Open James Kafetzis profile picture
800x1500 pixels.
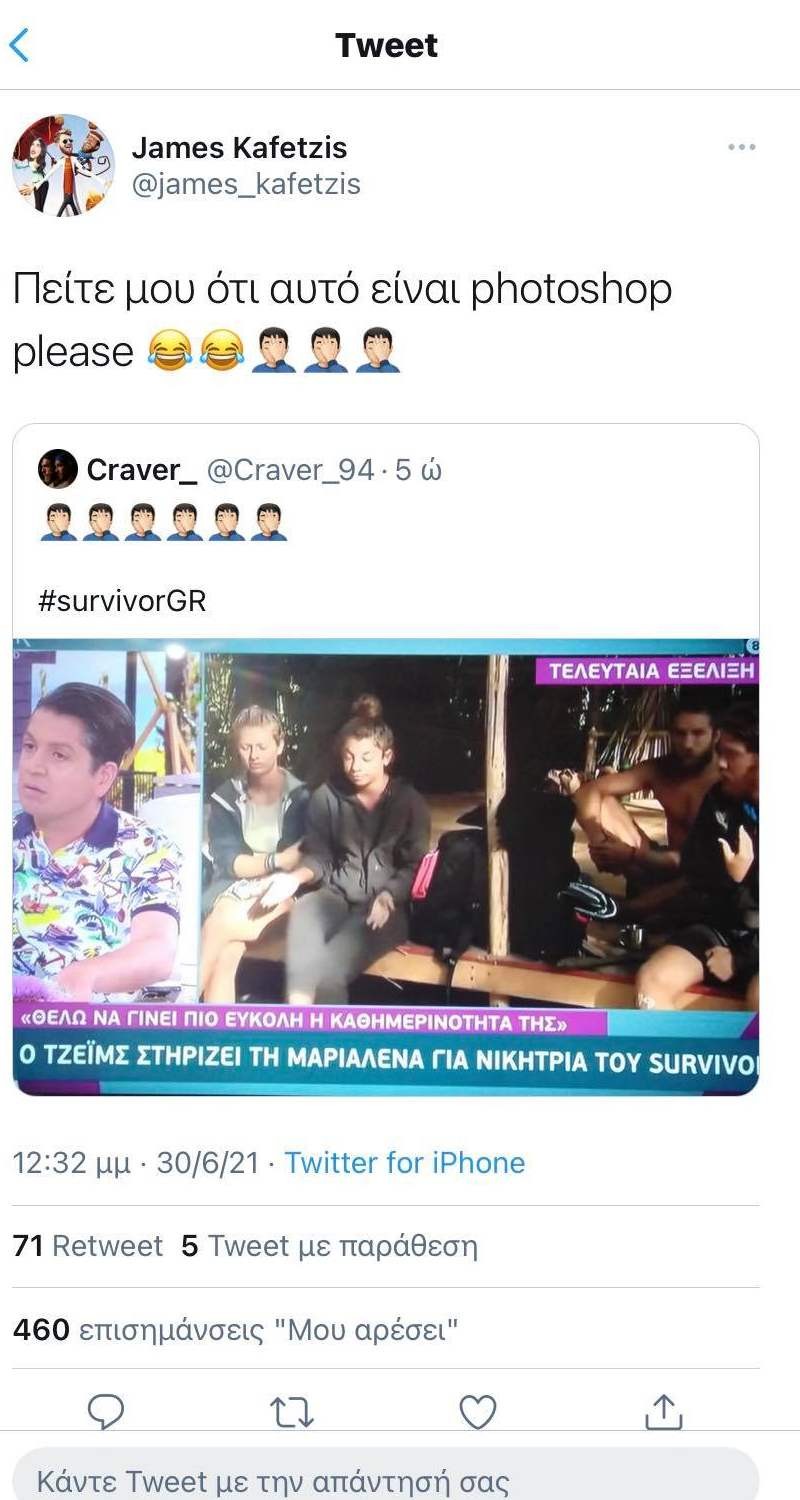pyautogui.click(x=63, y=165)
